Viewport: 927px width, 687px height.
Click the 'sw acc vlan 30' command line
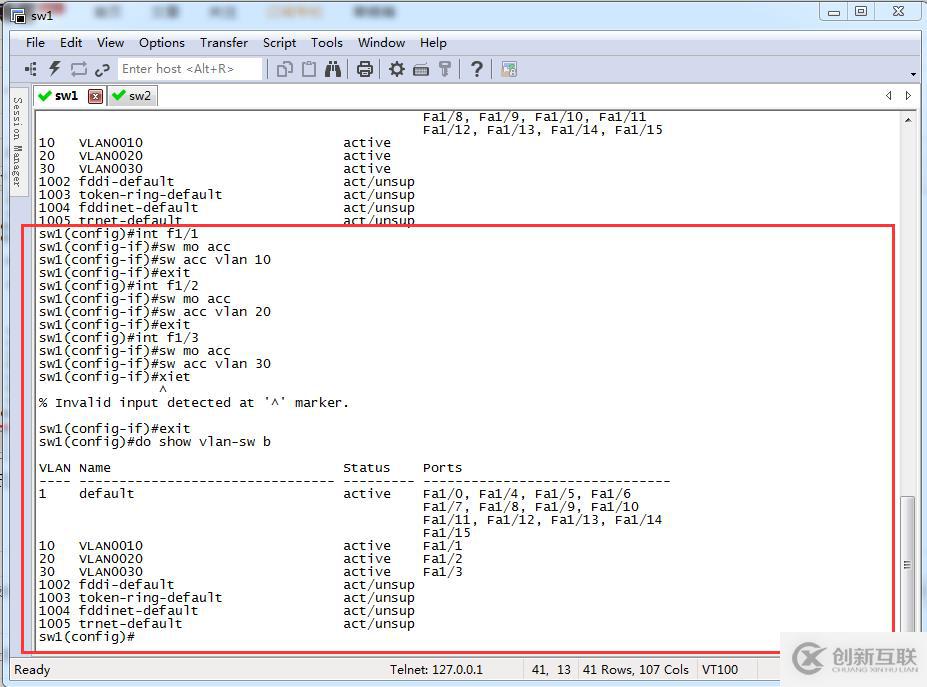[155, 364]
